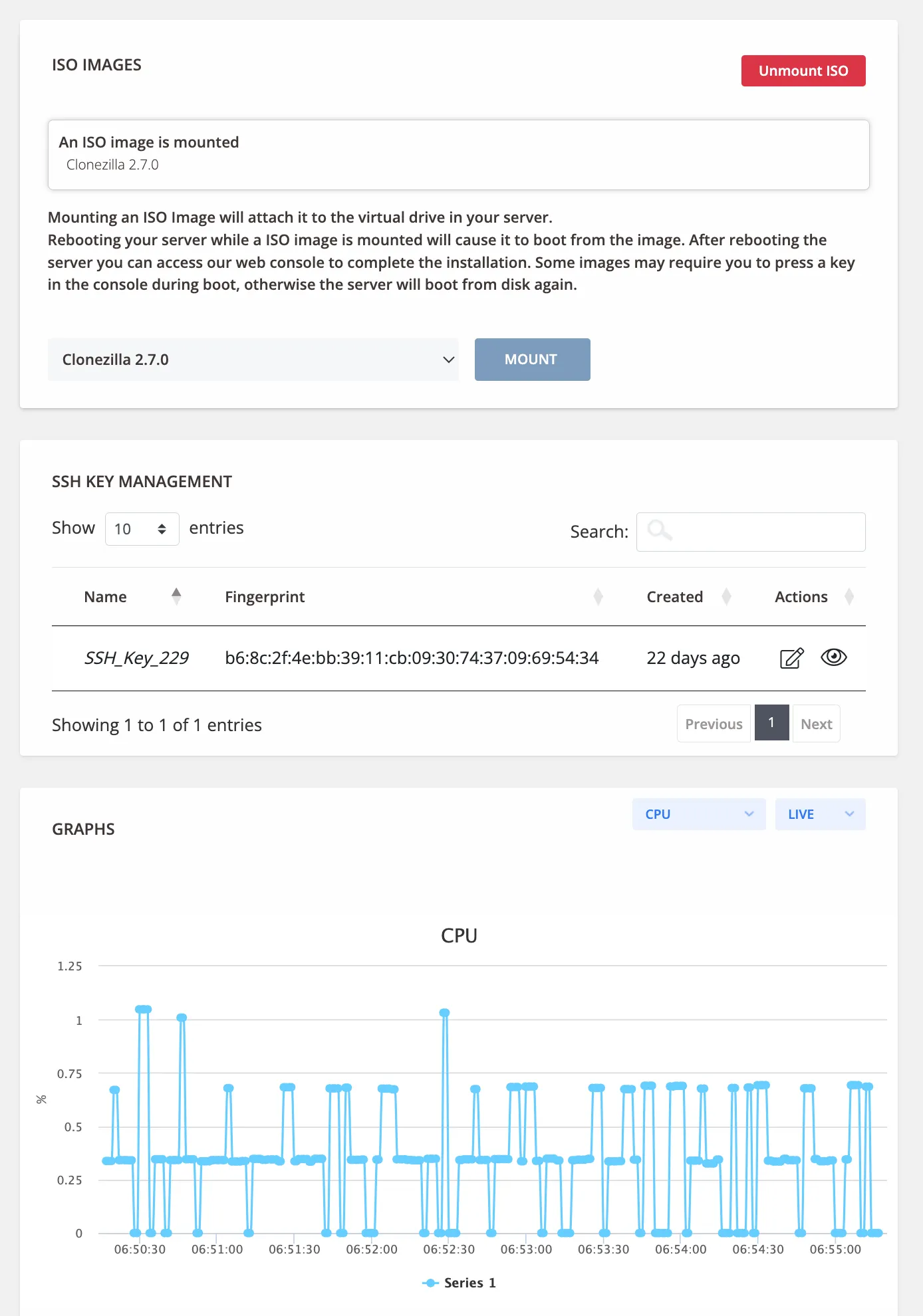
Task: Click the SSH_Key_229 name cell
Action: coord(136,658)
